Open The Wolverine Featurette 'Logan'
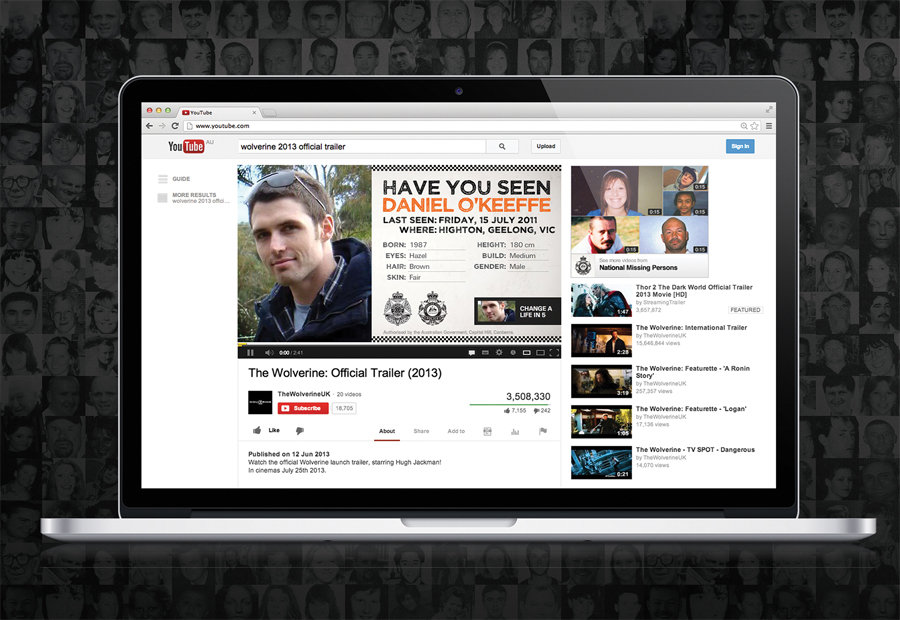This screenshot has width=900, height=620. pos(690,409)
